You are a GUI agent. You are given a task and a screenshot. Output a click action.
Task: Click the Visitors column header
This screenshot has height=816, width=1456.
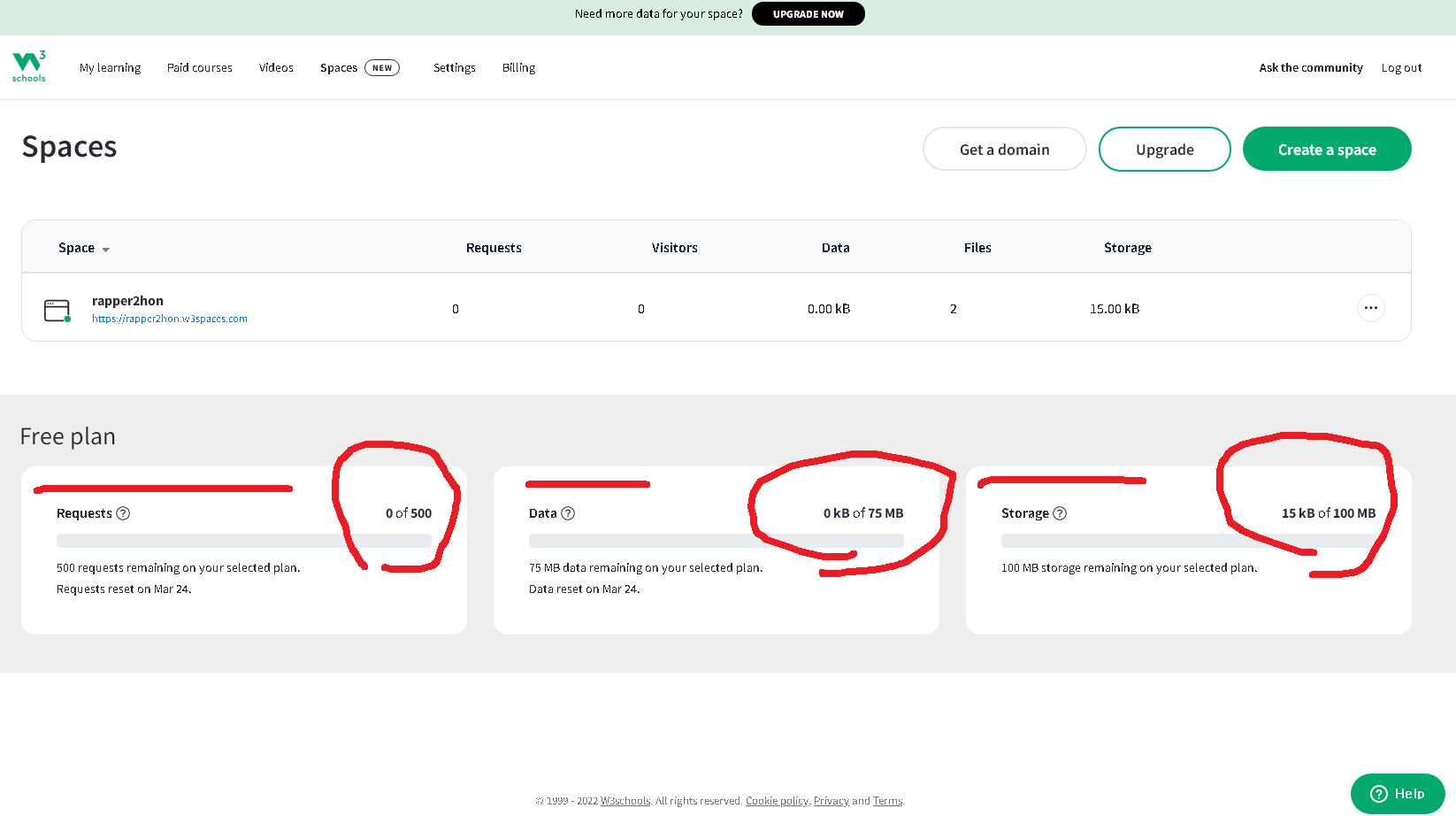point(675,248)
